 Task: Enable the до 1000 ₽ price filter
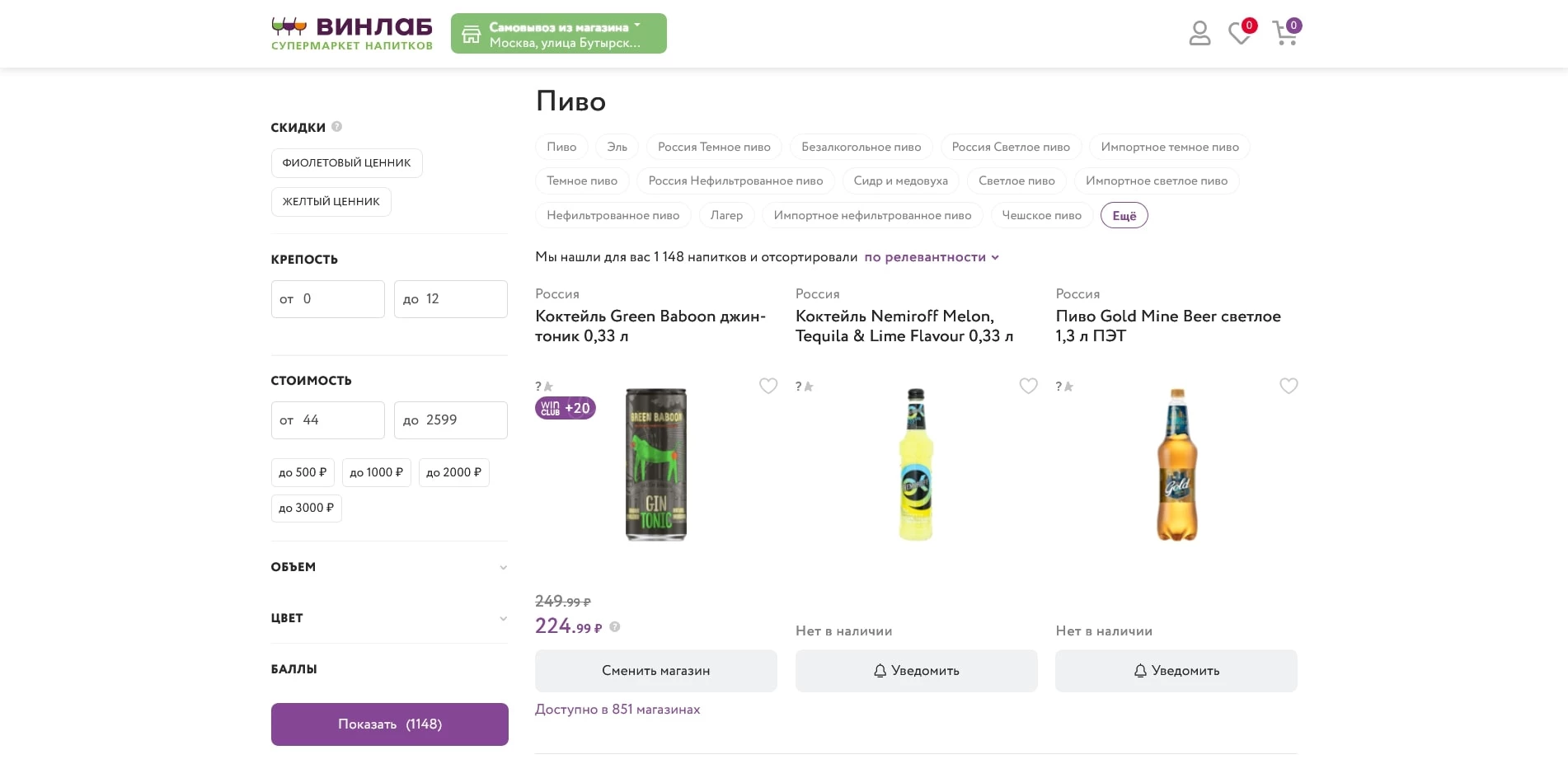[x=376, y=473]
